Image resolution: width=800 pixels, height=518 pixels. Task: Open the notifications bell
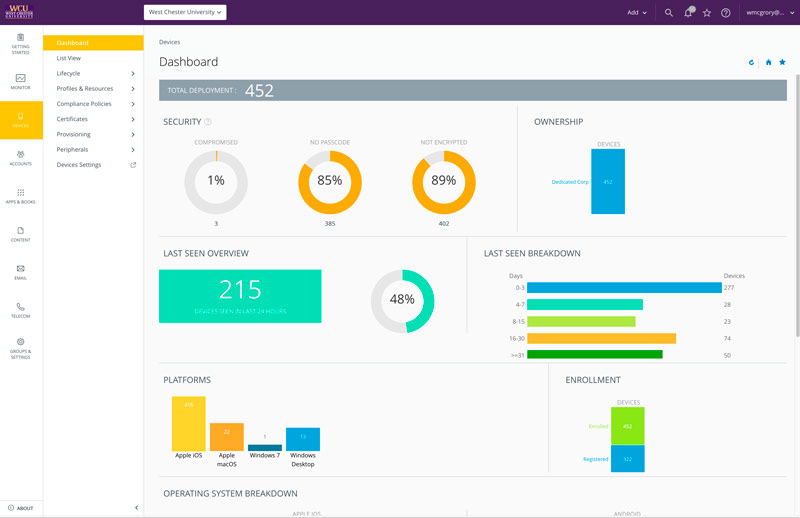pos(688,13)
